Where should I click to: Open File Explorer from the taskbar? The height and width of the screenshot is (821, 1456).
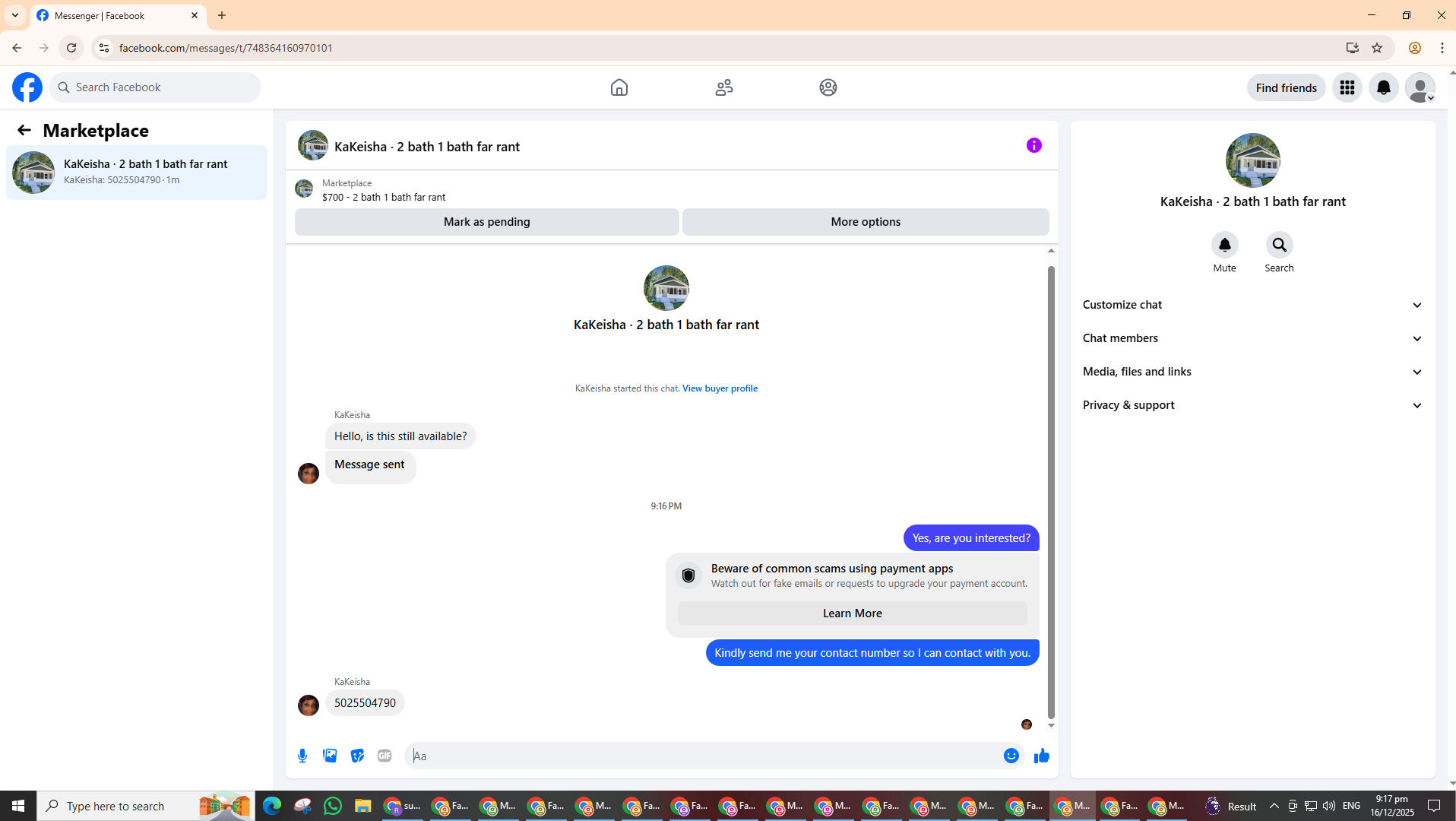click(363, 806)
